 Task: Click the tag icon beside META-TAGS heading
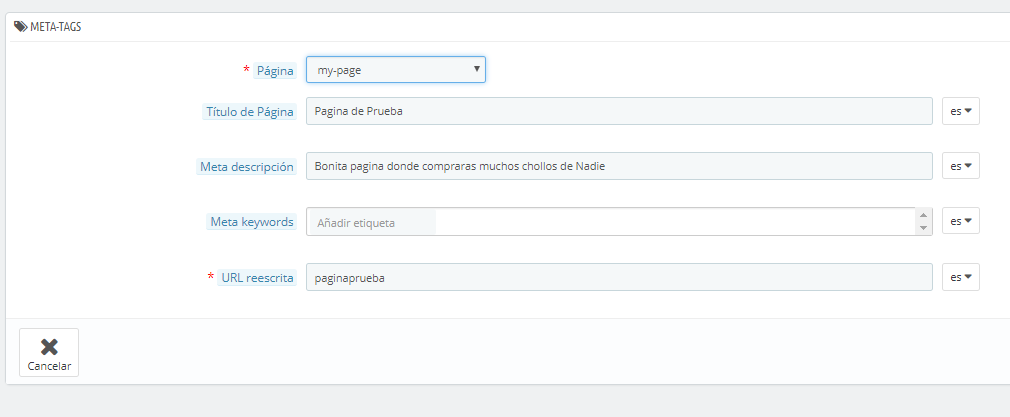(x=20, y=27)
